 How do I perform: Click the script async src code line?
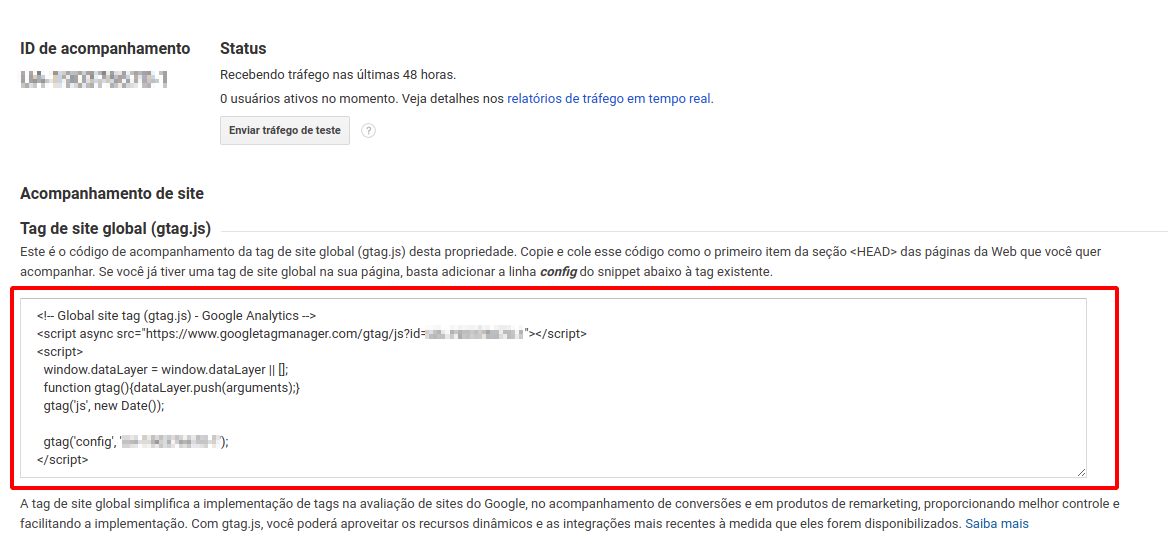pyautogui.click(x=311, y=333)
